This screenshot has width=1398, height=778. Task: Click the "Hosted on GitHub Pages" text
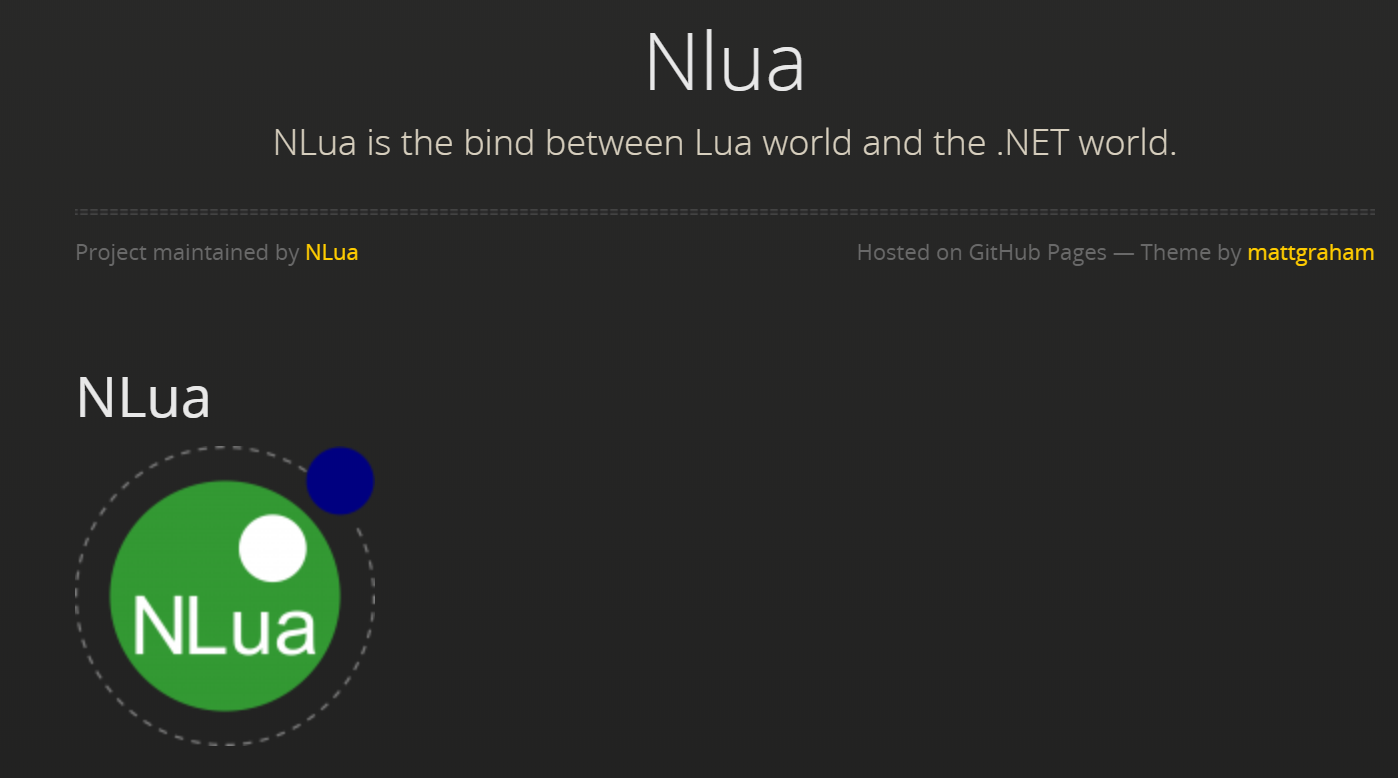point(981,252)
